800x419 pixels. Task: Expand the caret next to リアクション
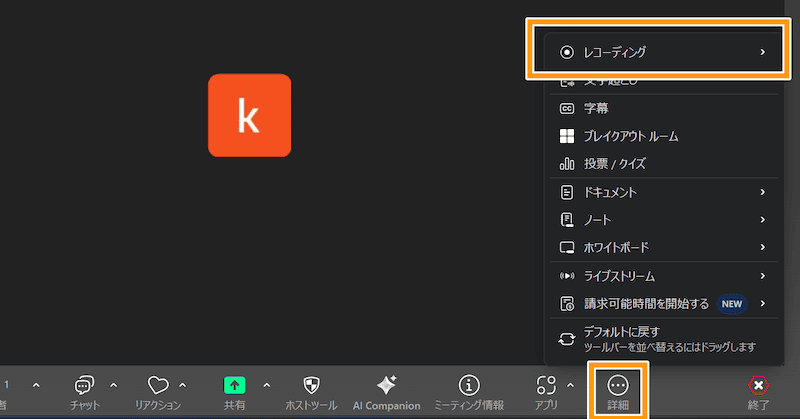pyautogui.click(x=182, y=385)
